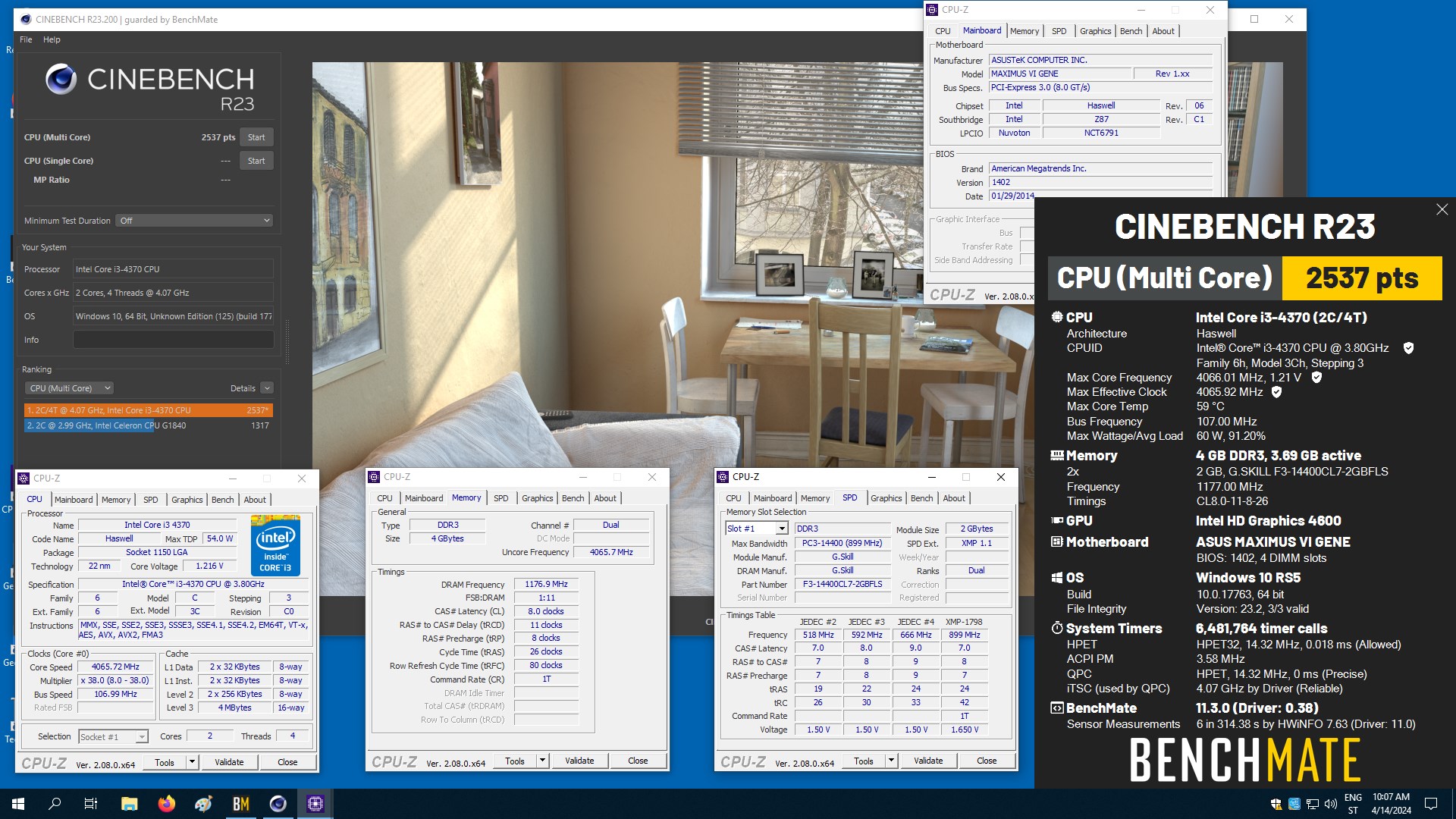Close the BenchMate result overlay
This screenshot has height=819, width=1456.
click(x=1442, y=209)
